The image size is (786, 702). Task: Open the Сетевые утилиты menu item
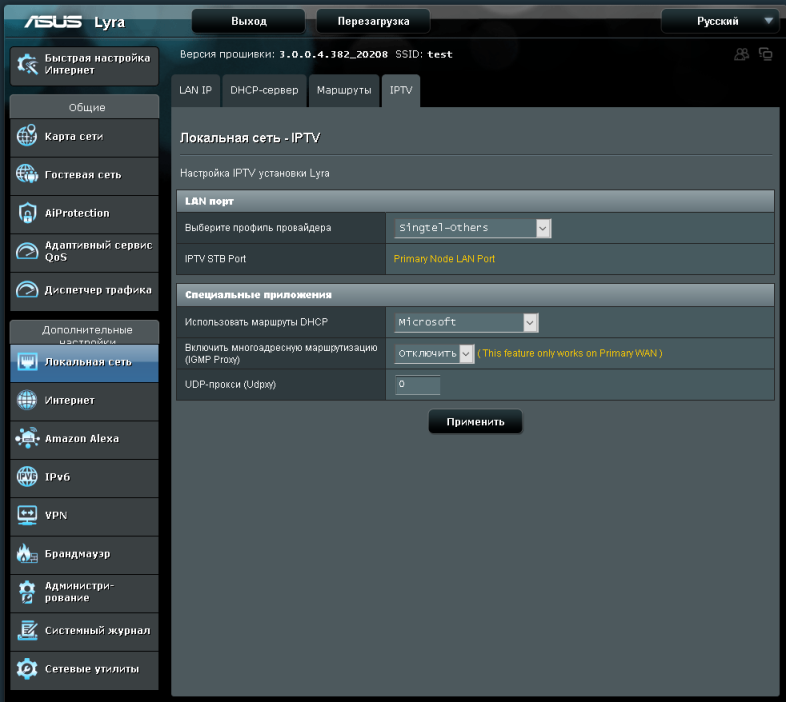(x=84, y=669)
